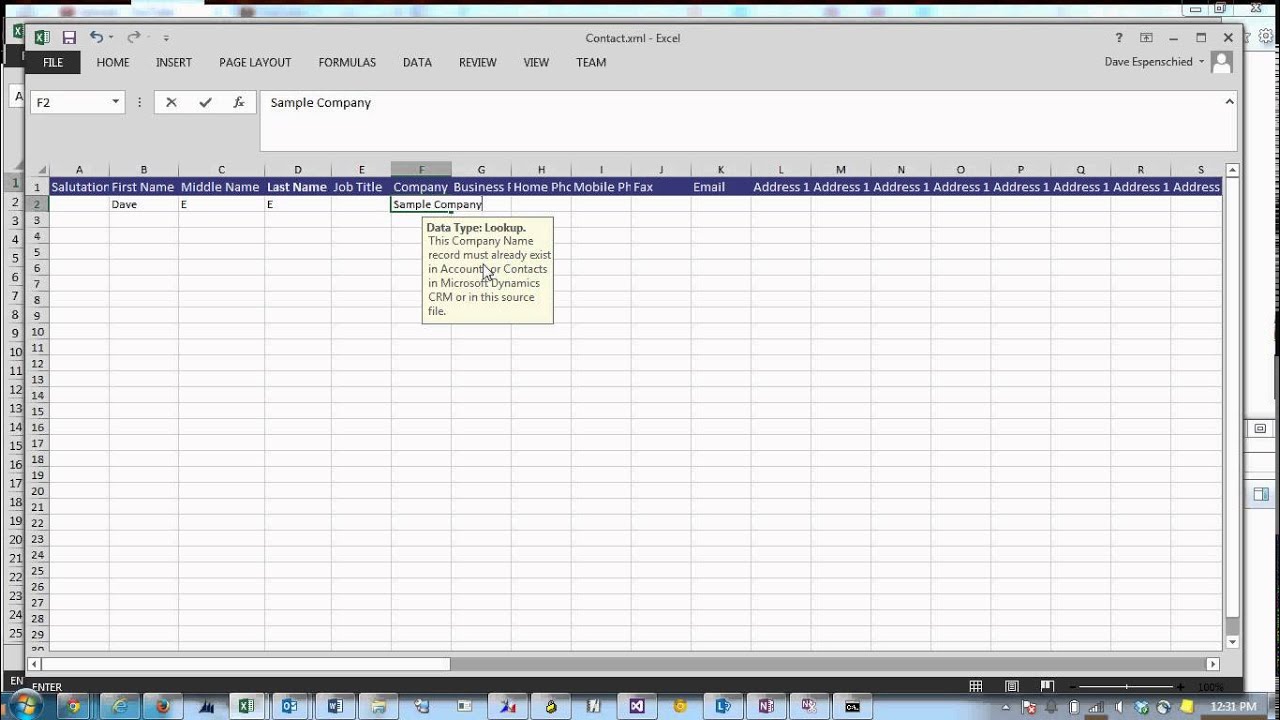Undo the last action
1280x720 pixels.
(x=95, y=38)
